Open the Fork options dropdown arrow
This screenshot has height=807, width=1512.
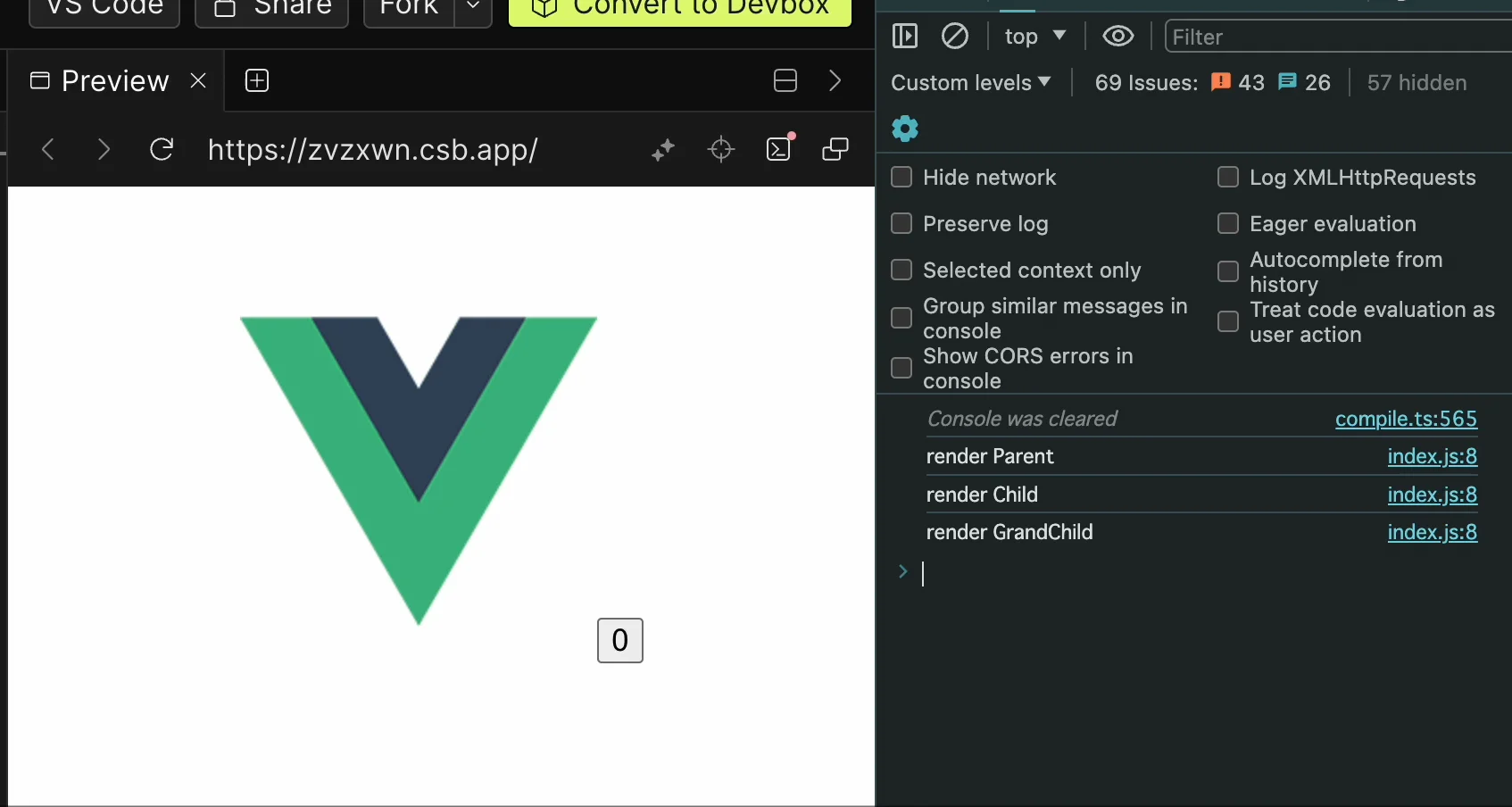(473, 11)
